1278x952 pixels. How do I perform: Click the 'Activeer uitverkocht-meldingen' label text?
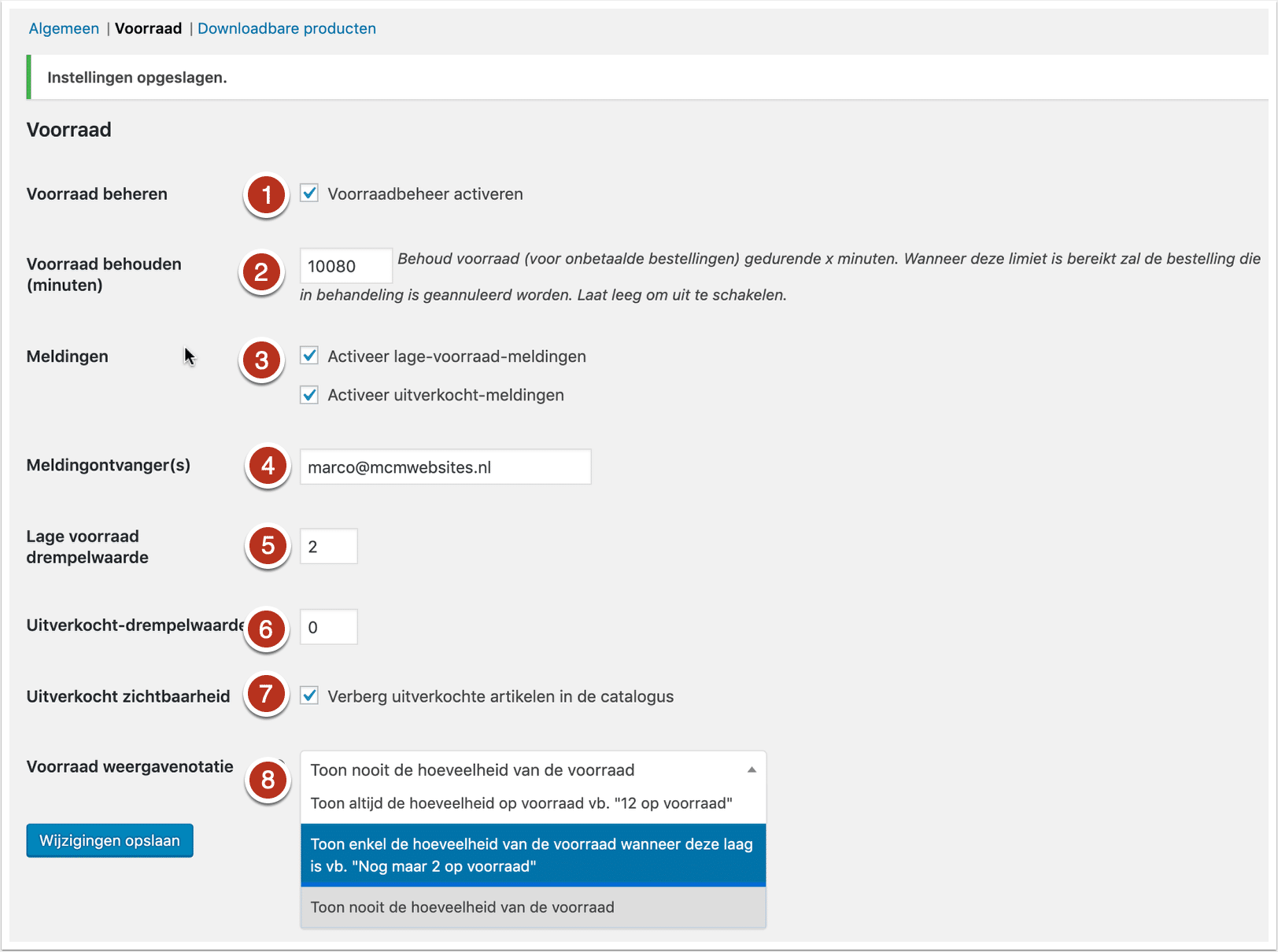(445, 395)
